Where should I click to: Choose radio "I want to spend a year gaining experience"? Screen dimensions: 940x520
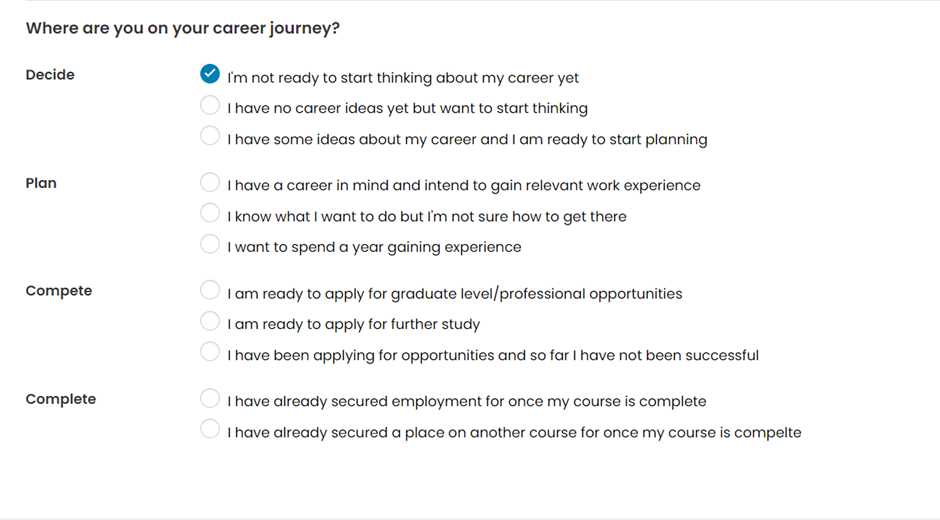click(210, 244)
